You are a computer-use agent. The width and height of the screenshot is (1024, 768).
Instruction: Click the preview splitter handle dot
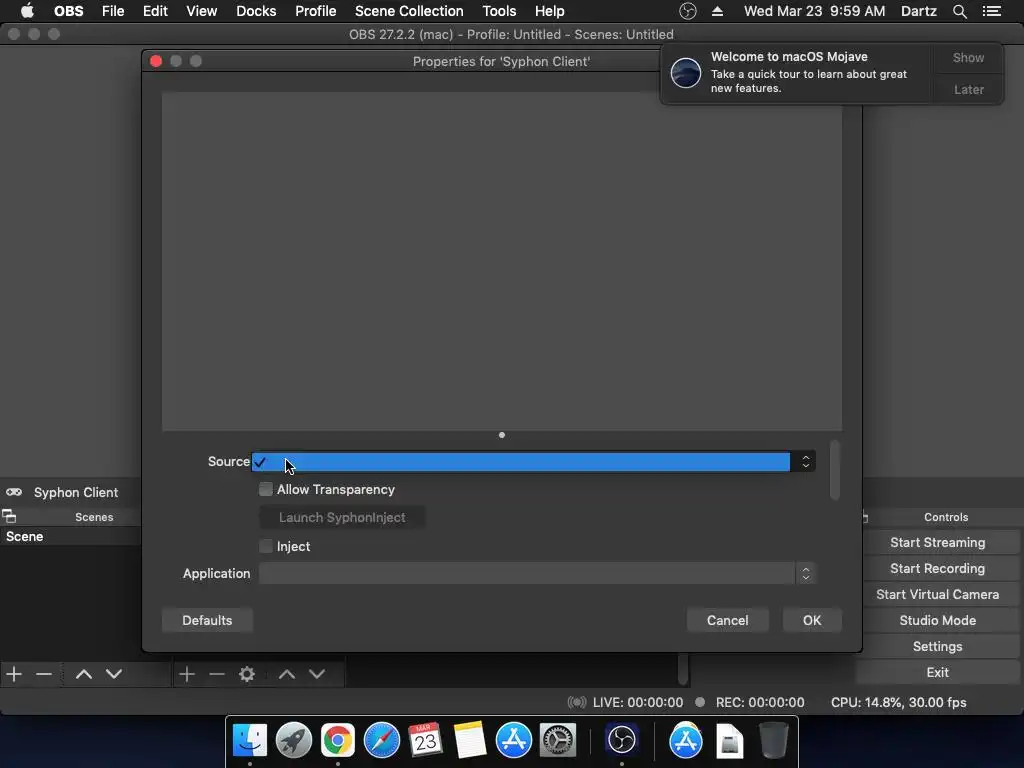(x=502, y=435)
